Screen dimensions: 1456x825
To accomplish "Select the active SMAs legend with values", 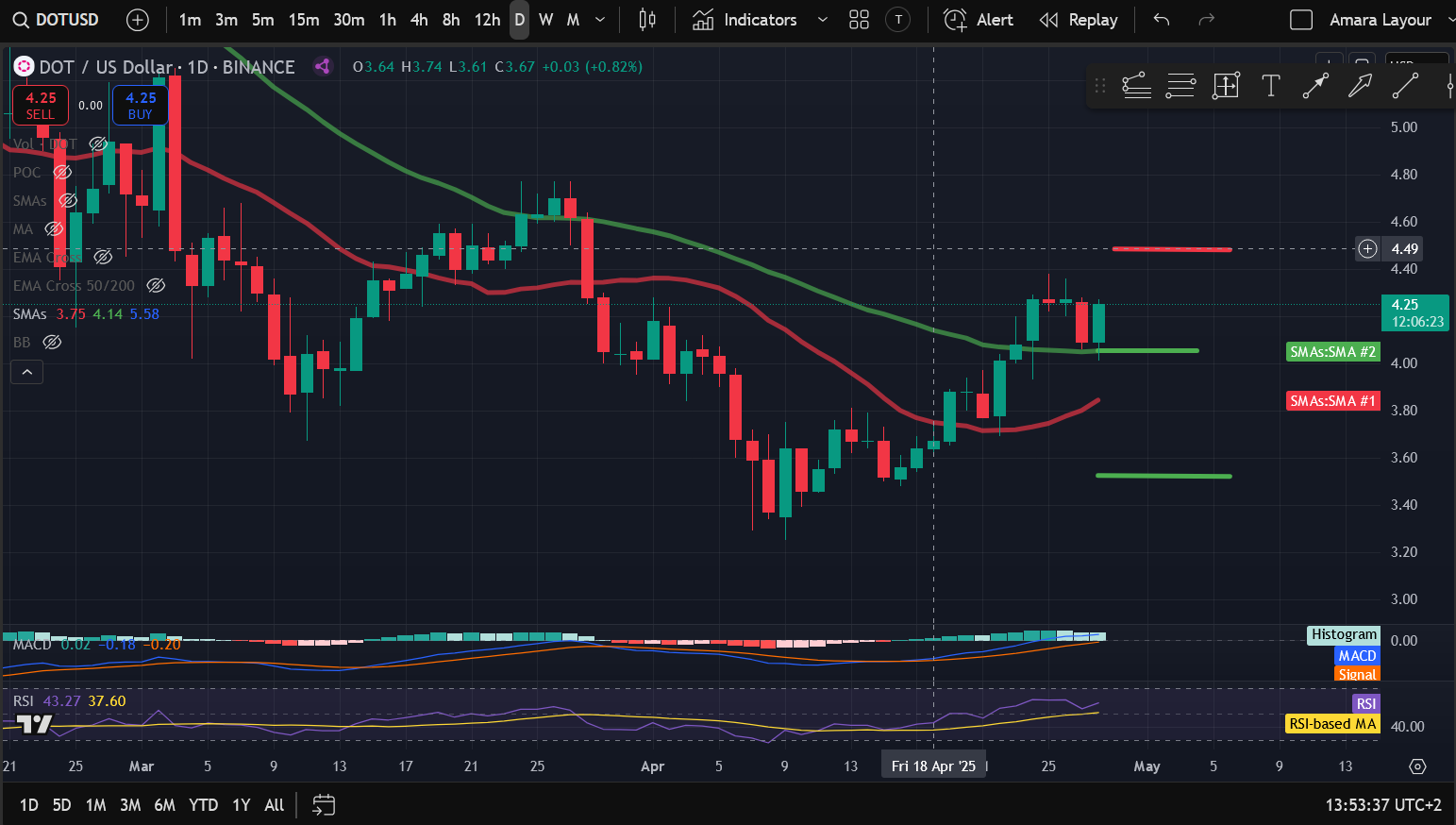I will [86, 313].
